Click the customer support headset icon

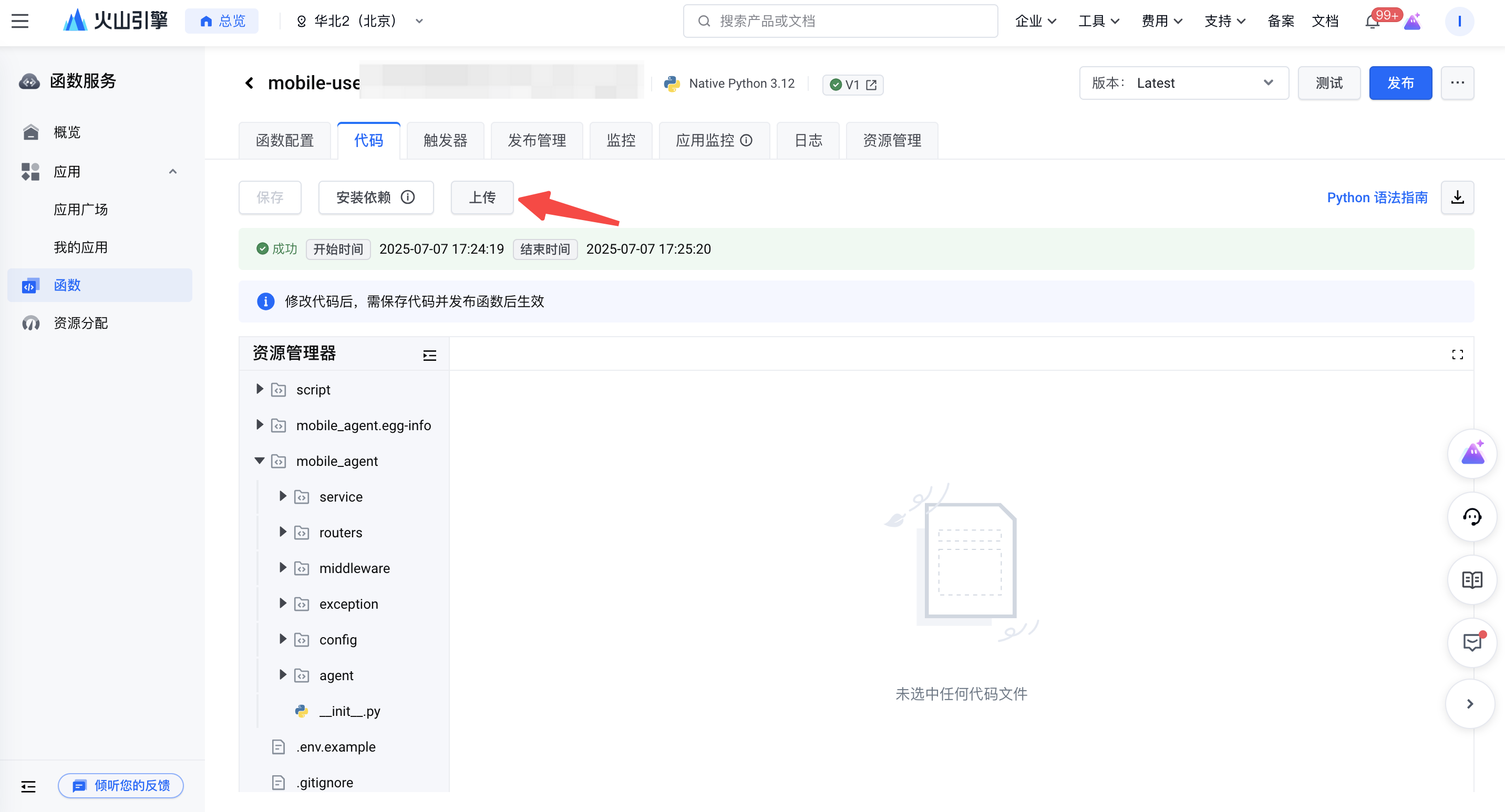(1472, 517)
